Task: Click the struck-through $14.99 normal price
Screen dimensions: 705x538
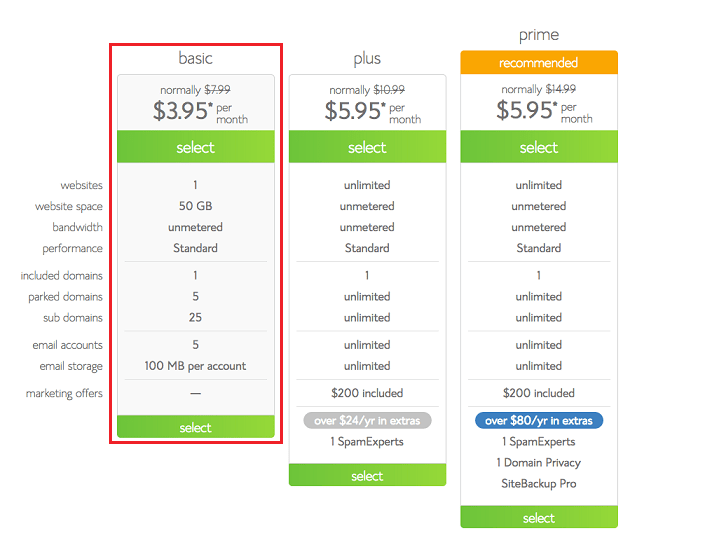Action: 560,89
